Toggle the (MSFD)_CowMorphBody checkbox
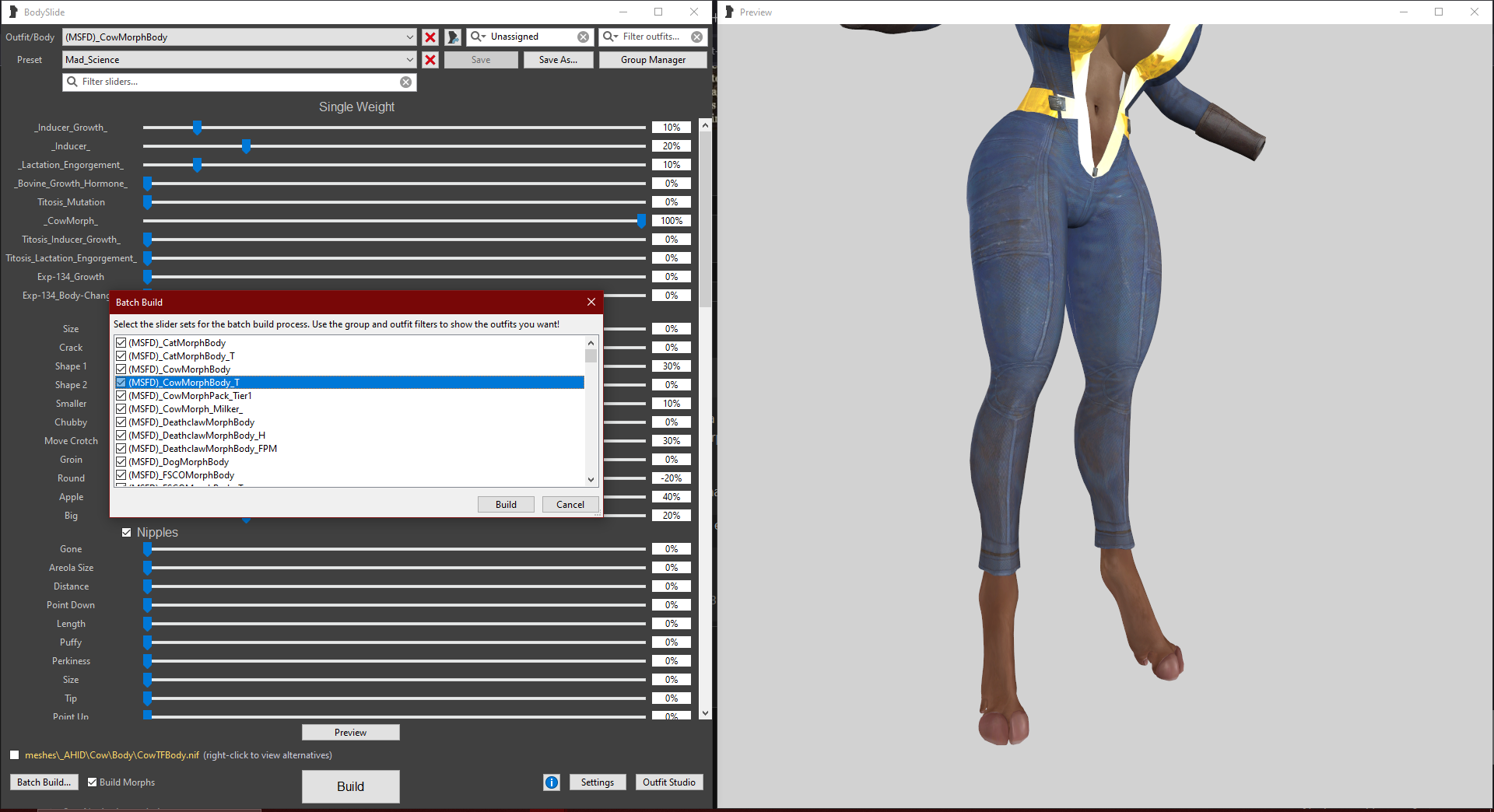This screenshot has height=812, width=1494. pos(121,369)
